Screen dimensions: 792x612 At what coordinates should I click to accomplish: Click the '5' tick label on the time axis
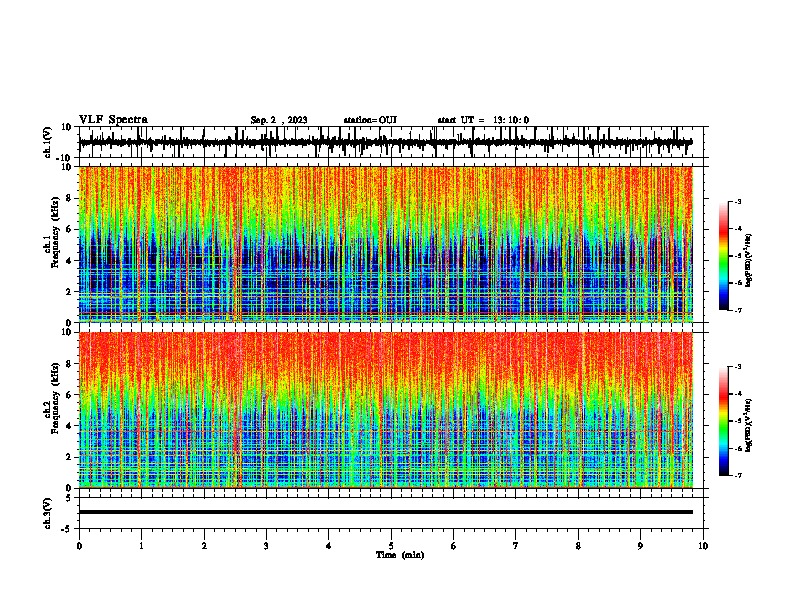click(x=391, y=546)
